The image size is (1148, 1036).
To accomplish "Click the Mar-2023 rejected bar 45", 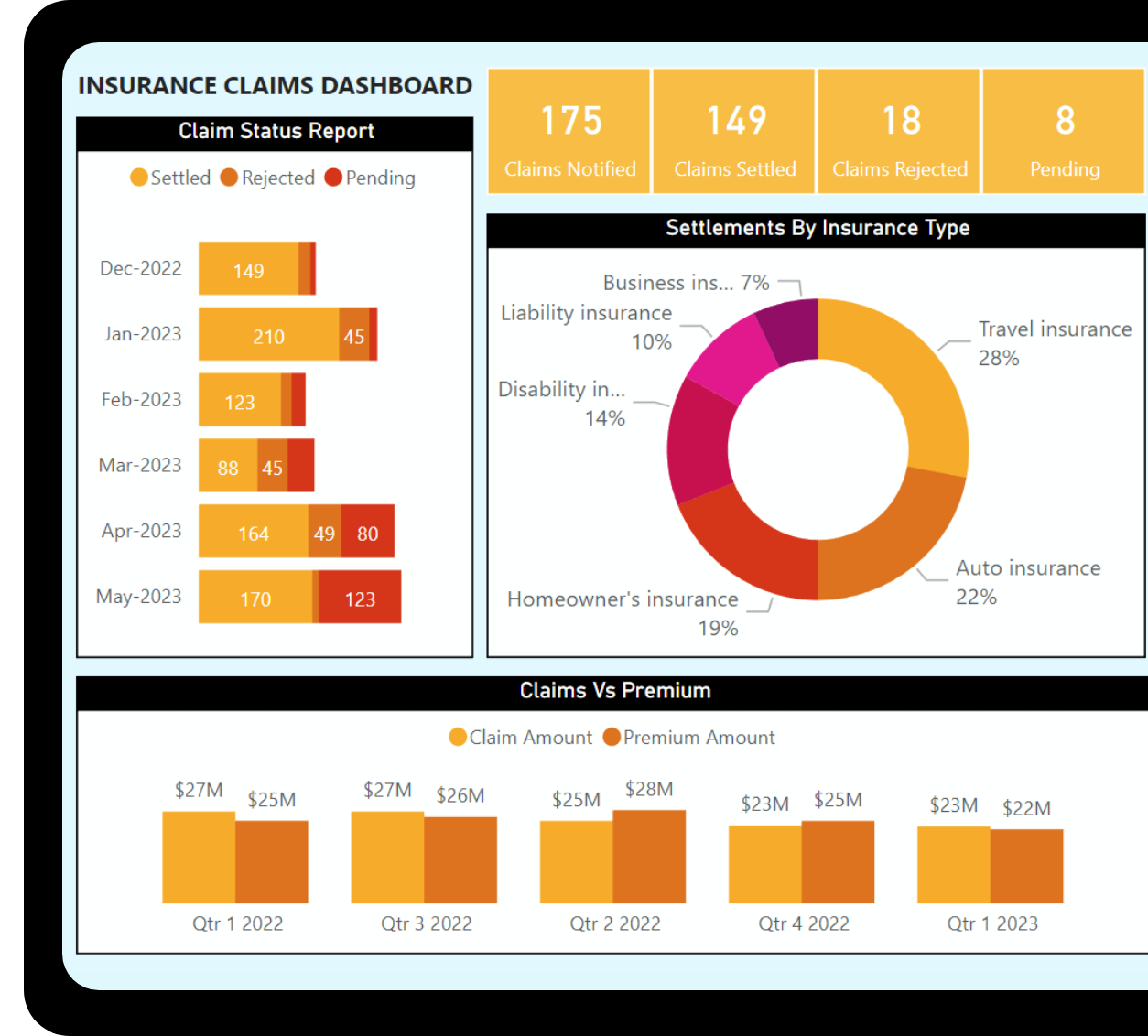I will tap(273, 466).
